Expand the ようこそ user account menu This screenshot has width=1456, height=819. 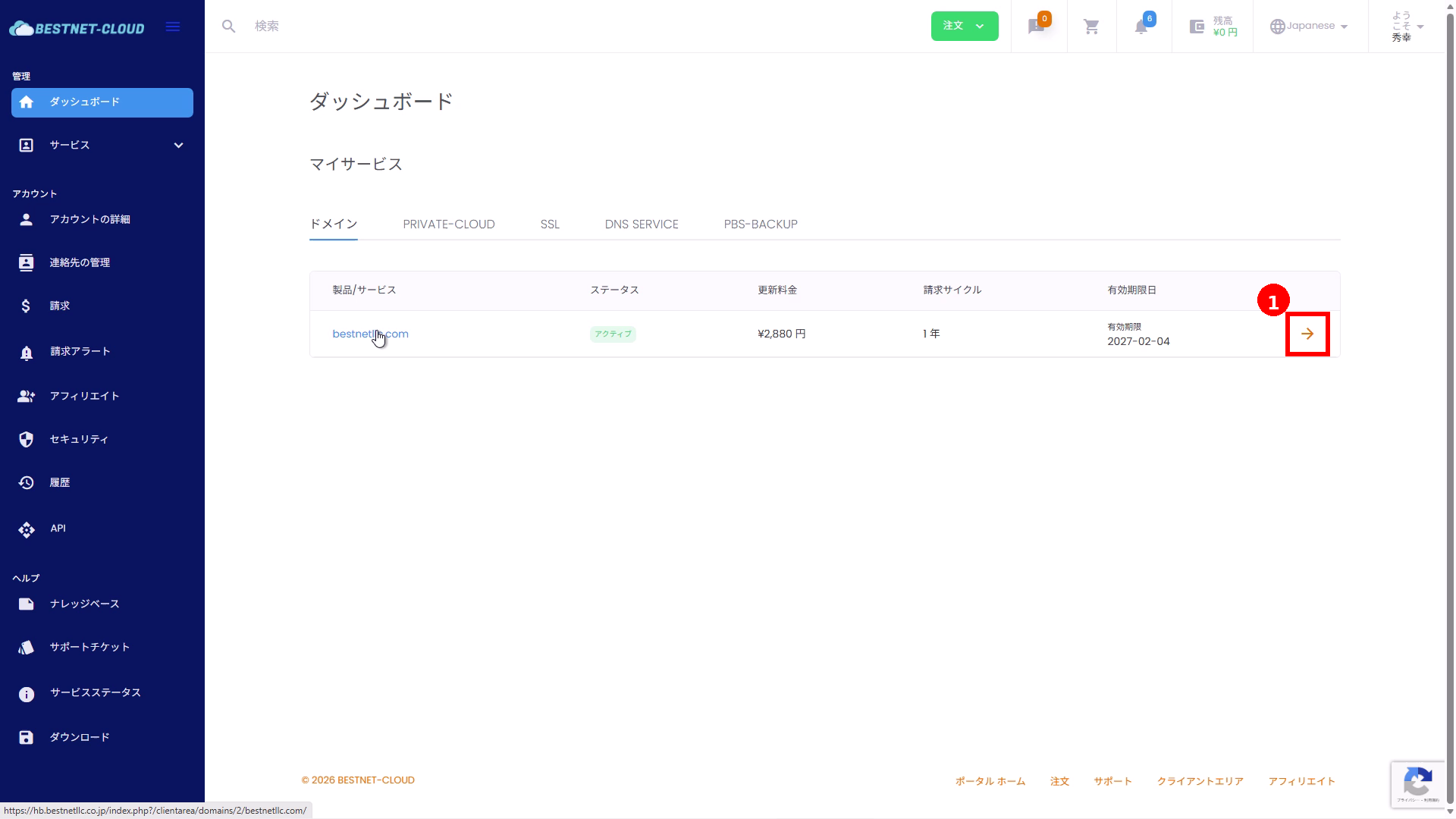tap(1407, 27)
